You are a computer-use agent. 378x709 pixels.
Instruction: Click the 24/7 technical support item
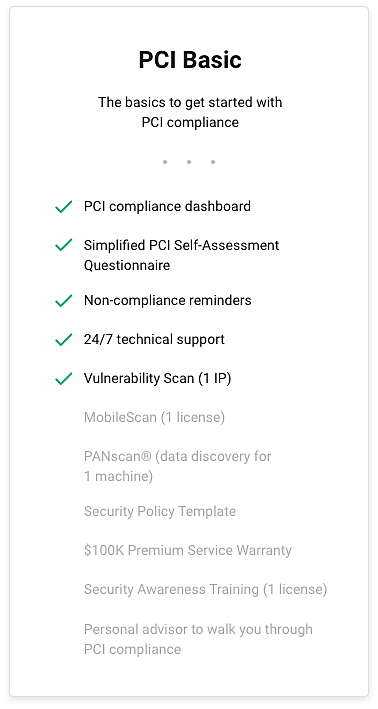[x=154, y=340]
